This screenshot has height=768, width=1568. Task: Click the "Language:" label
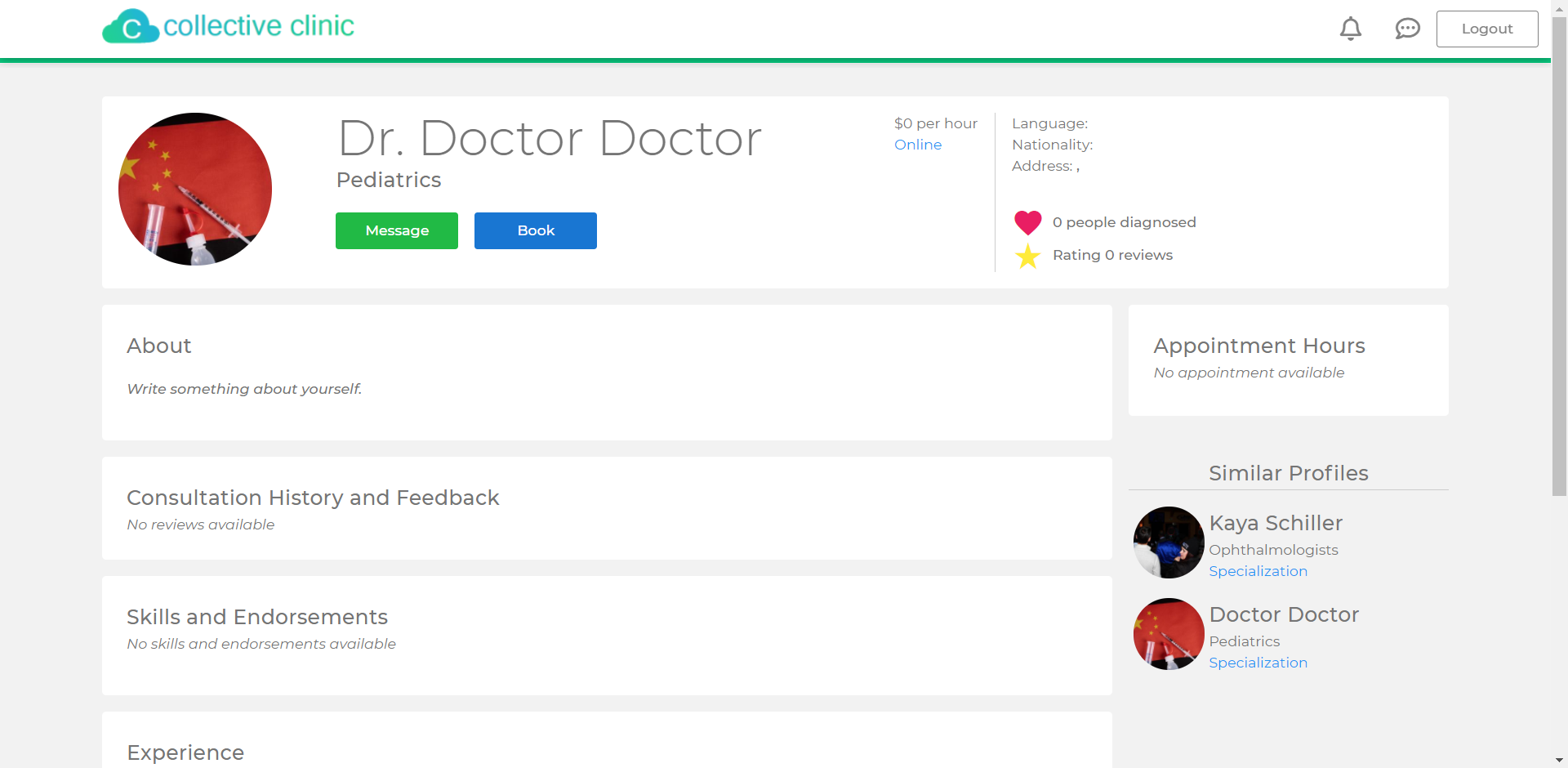click(x=1049, y=123)
